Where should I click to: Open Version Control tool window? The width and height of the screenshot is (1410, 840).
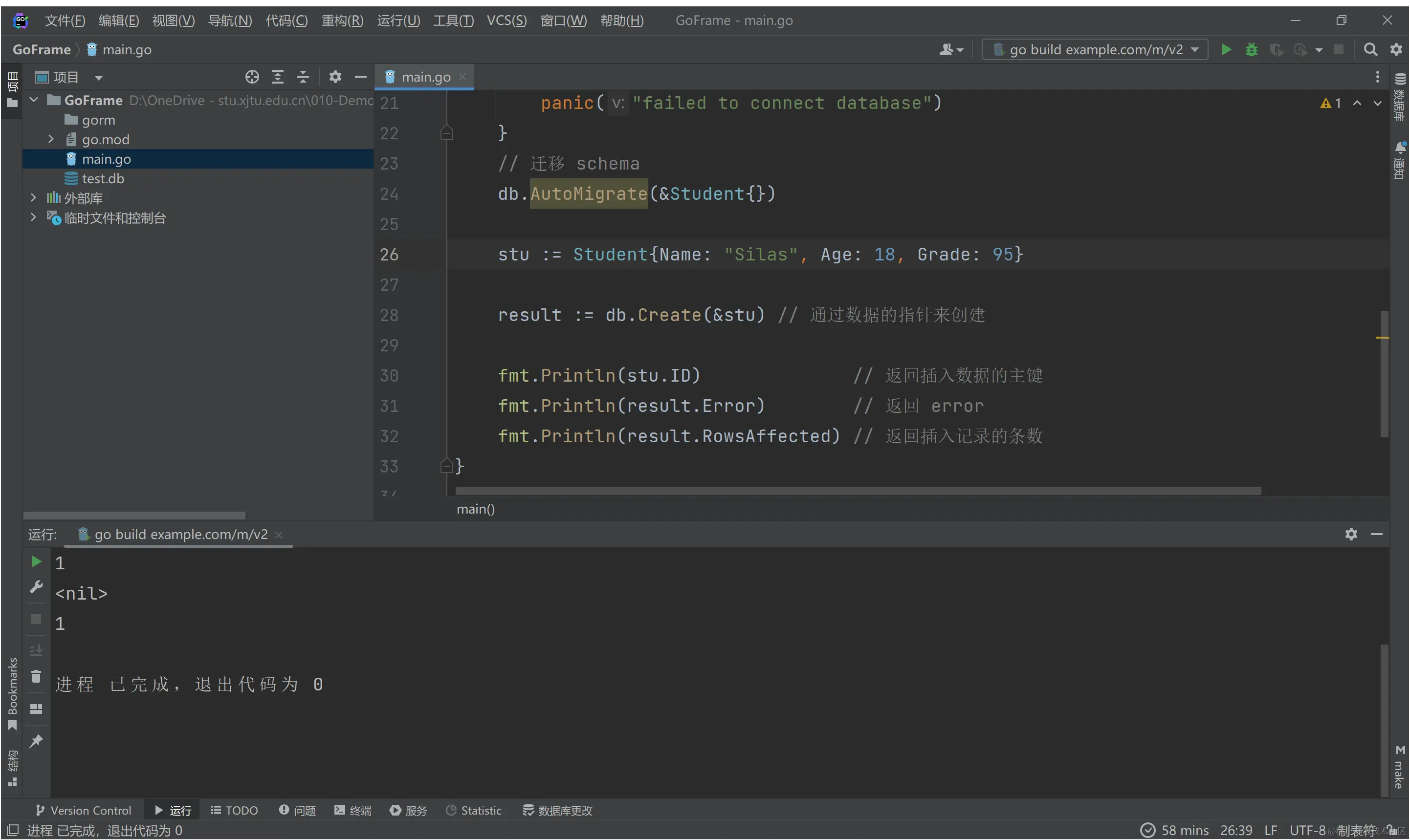click(84, 811)
